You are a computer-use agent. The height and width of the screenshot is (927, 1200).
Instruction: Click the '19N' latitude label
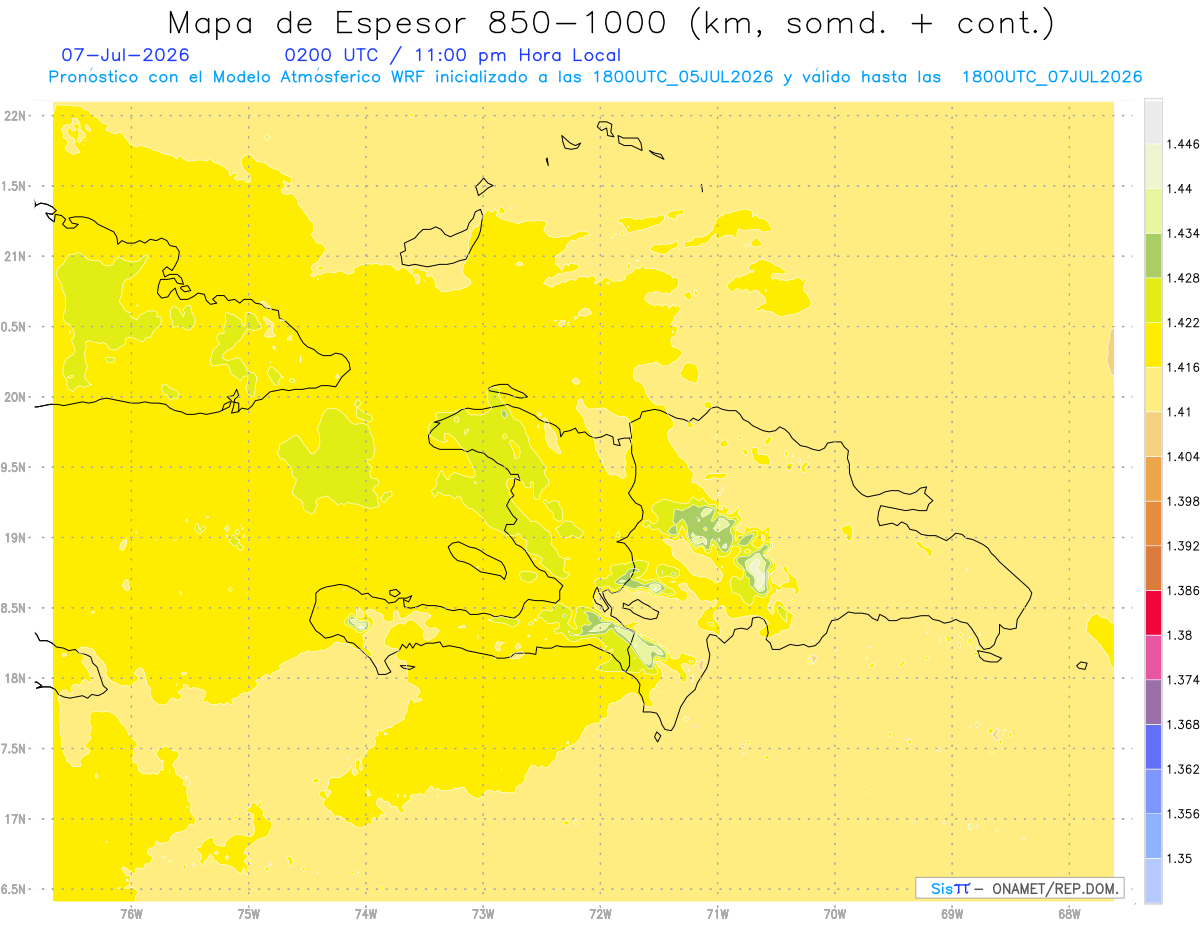click(x=15, y=538)
